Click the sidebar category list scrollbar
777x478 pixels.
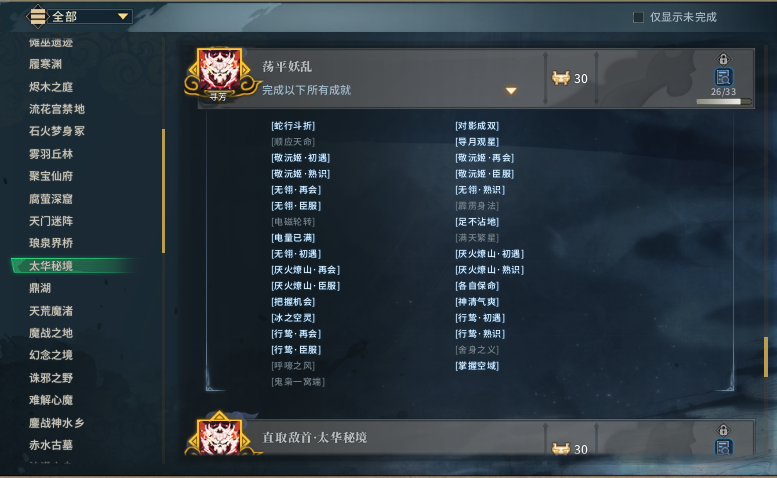pyautogui.click(x=164, y=191)
